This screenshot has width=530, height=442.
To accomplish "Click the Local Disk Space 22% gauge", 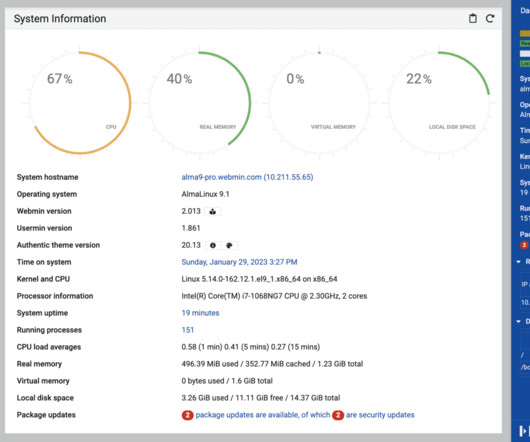I will point(439,103).
